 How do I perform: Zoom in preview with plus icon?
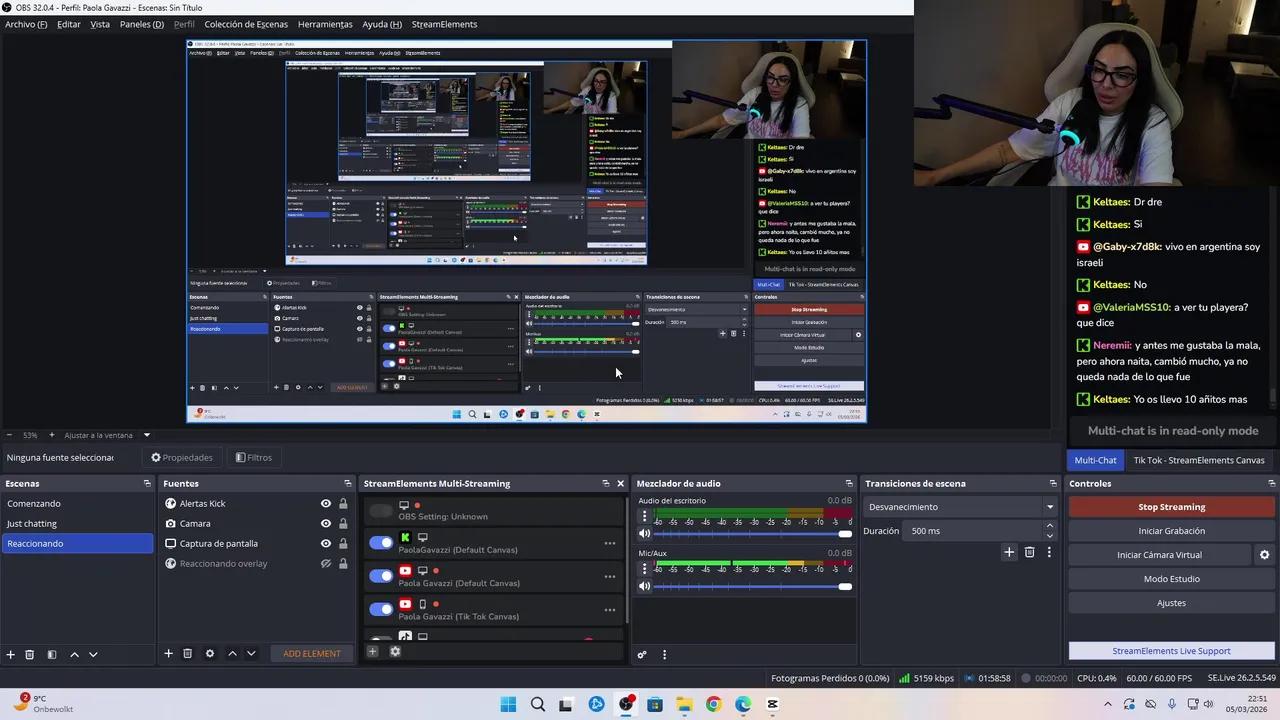(52, 435)
